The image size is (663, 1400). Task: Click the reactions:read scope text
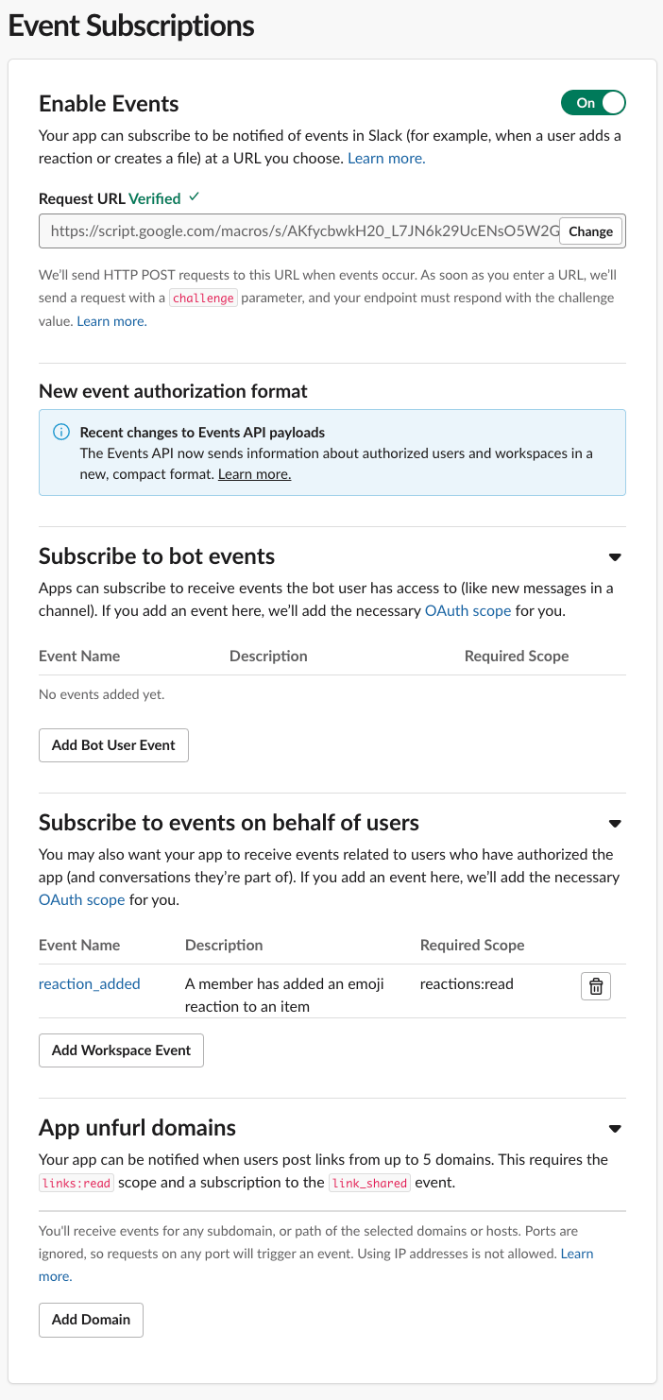coord(466,983)
